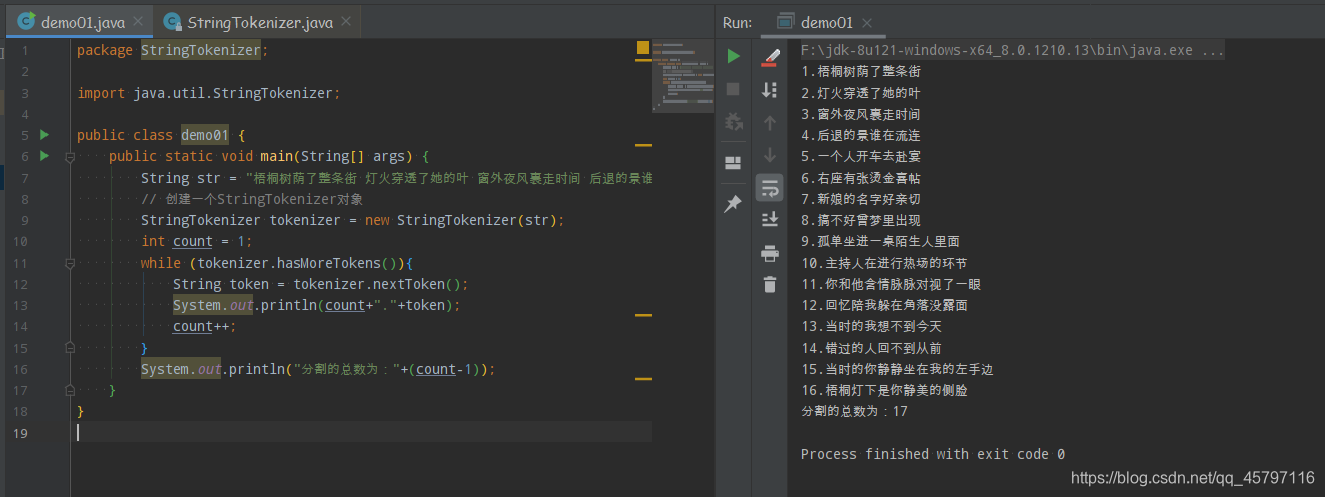Image resolution: width=1325 pixels, height=497 pixels.
Task: Click the yellow warning indicator at top
Action: pyautogui.click(x=643, y=47)
